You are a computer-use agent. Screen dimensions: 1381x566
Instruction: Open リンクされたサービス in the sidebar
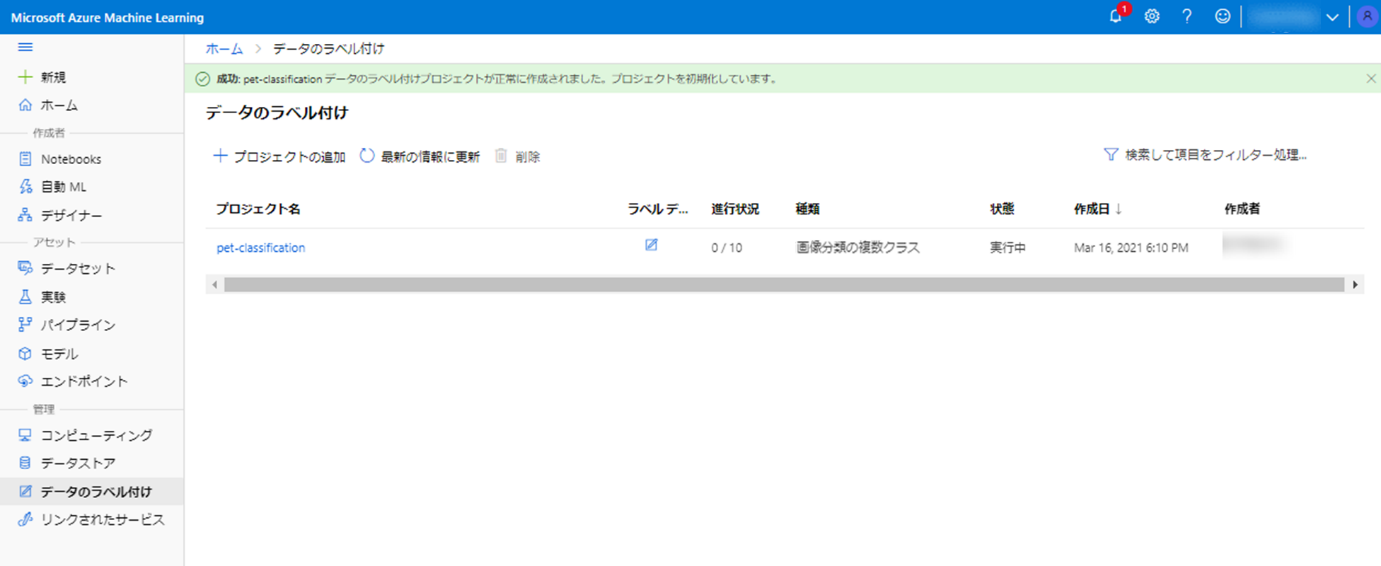[92, 520]
